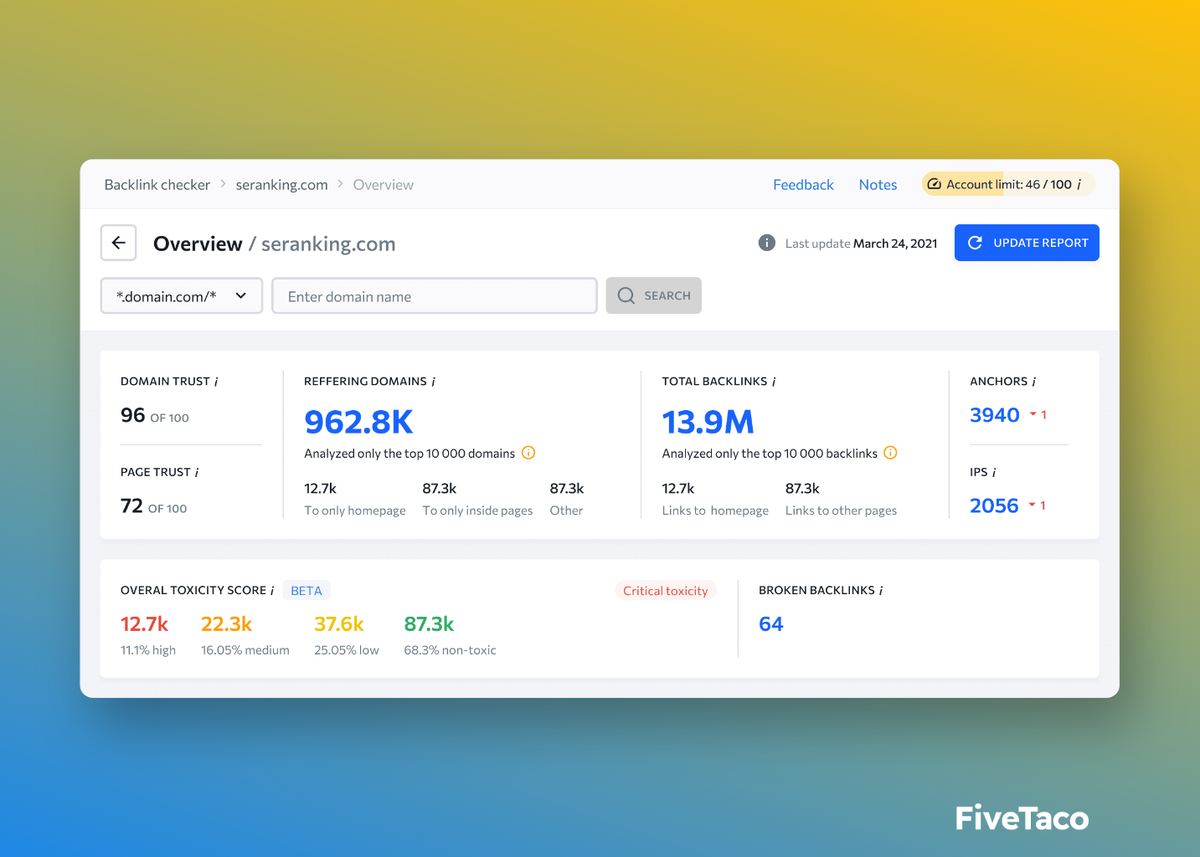Click the info icon next to Domain Trust
The image size is (1200, 857).
point(216,382)
